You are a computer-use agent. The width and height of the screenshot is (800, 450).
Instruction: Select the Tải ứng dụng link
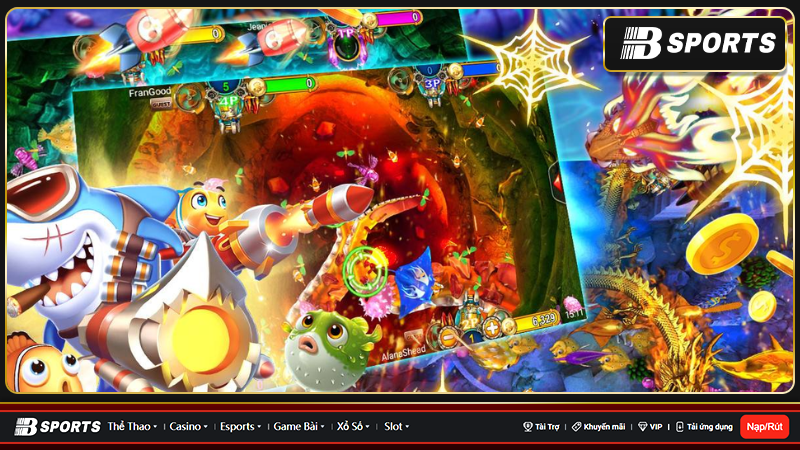point(709,427)
